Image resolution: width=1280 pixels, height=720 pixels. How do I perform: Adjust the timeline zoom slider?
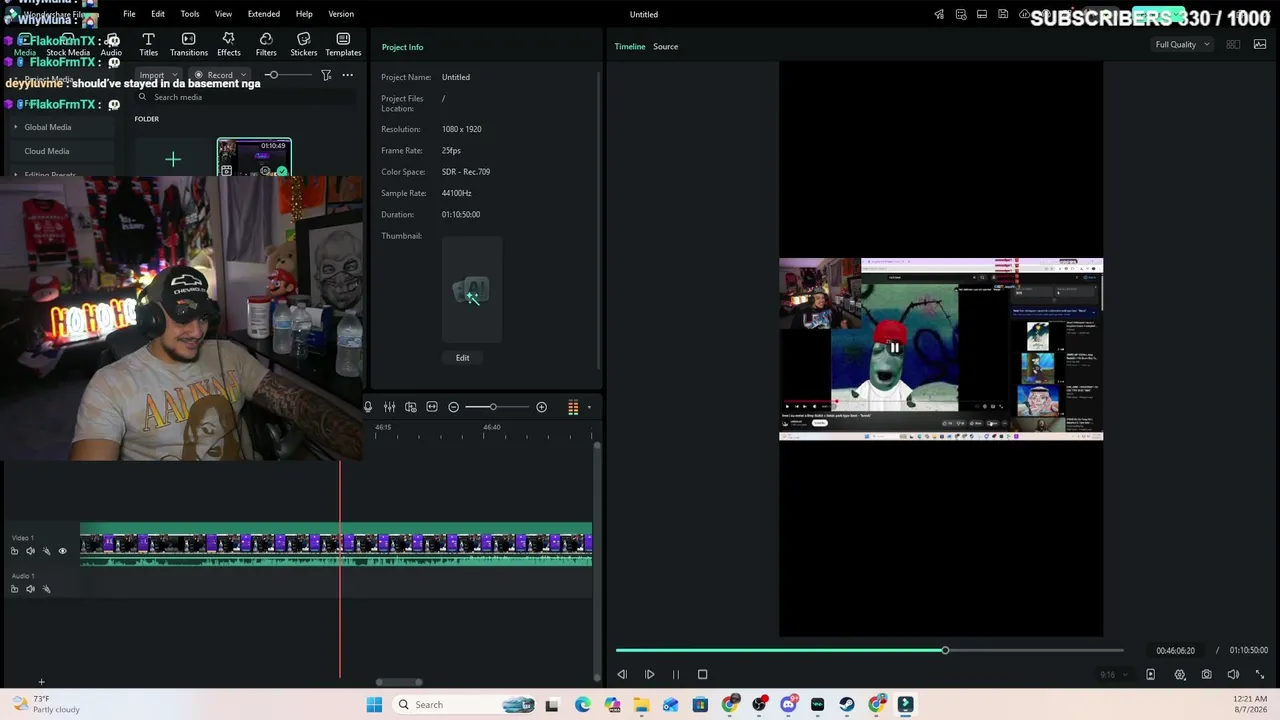point(493,407)
